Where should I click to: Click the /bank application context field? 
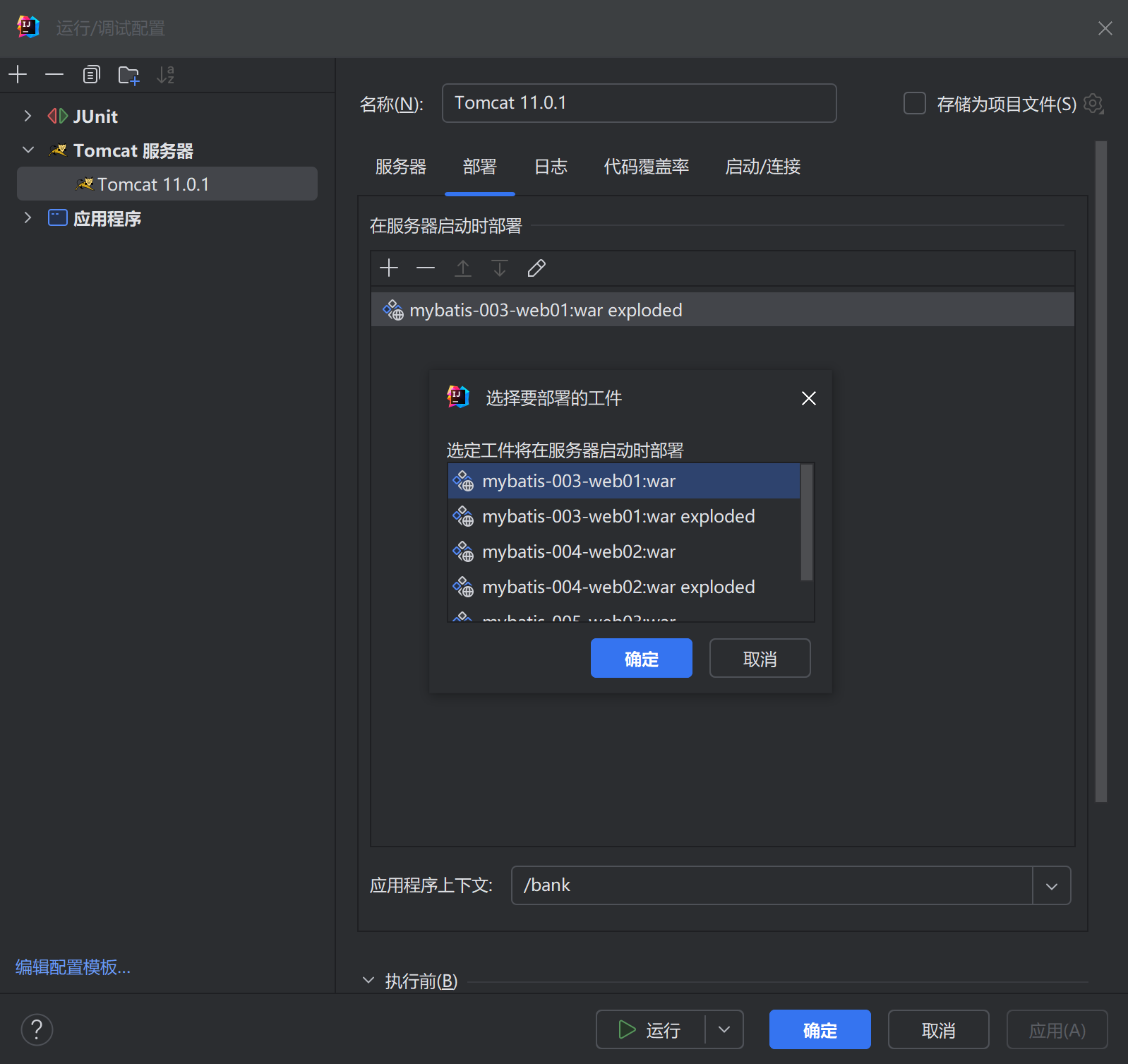(x=772, y=885)
